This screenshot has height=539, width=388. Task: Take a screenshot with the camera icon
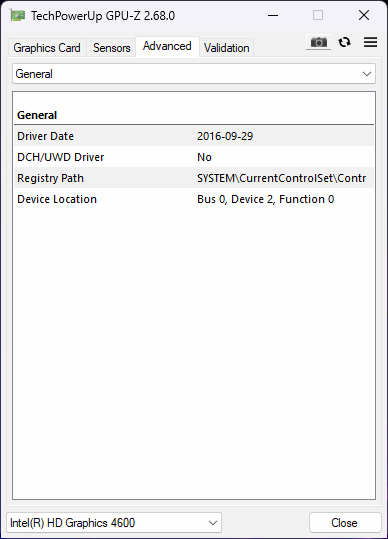[319, 43]
